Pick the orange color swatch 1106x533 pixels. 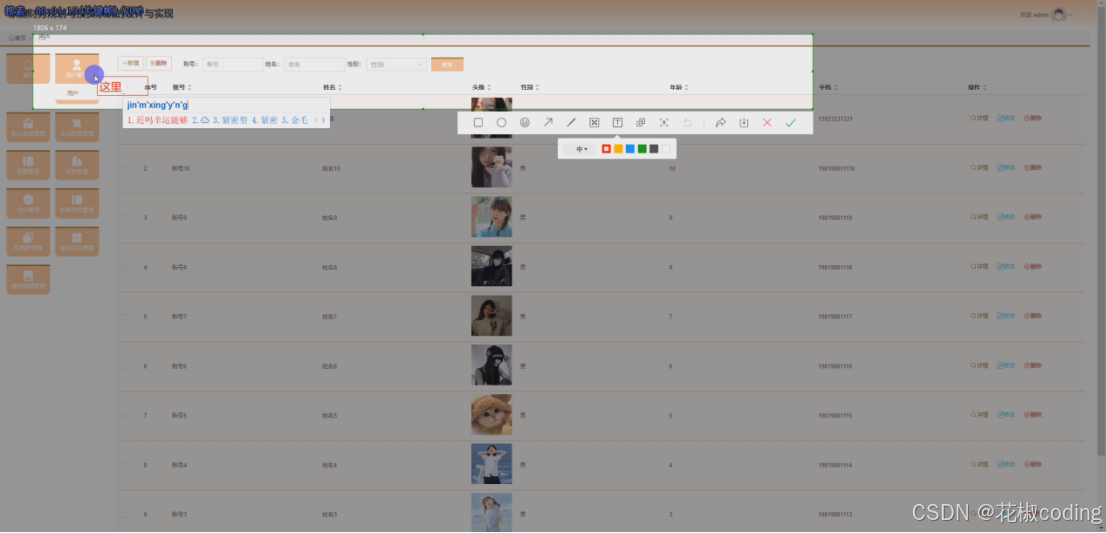point(618,149)
